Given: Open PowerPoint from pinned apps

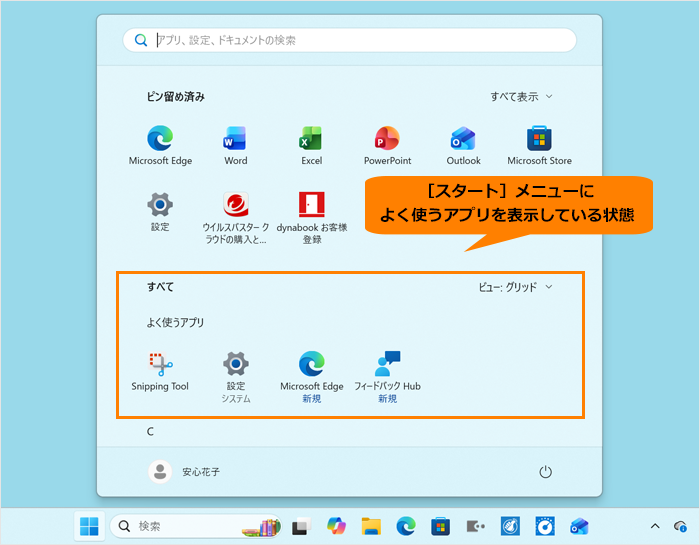Looking at the screenshot, I should [387, 146].
